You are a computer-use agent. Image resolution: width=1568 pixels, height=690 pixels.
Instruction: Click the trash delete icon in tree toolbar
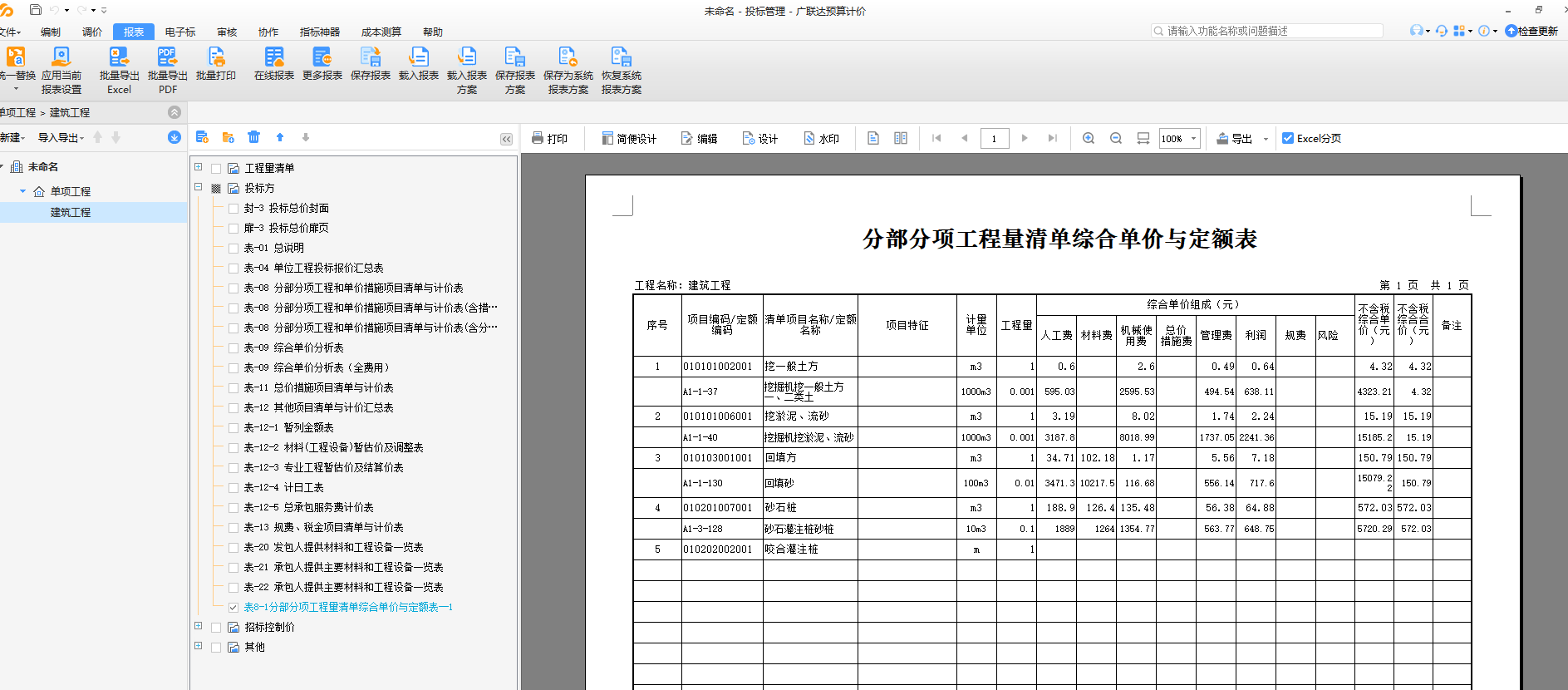254,137
